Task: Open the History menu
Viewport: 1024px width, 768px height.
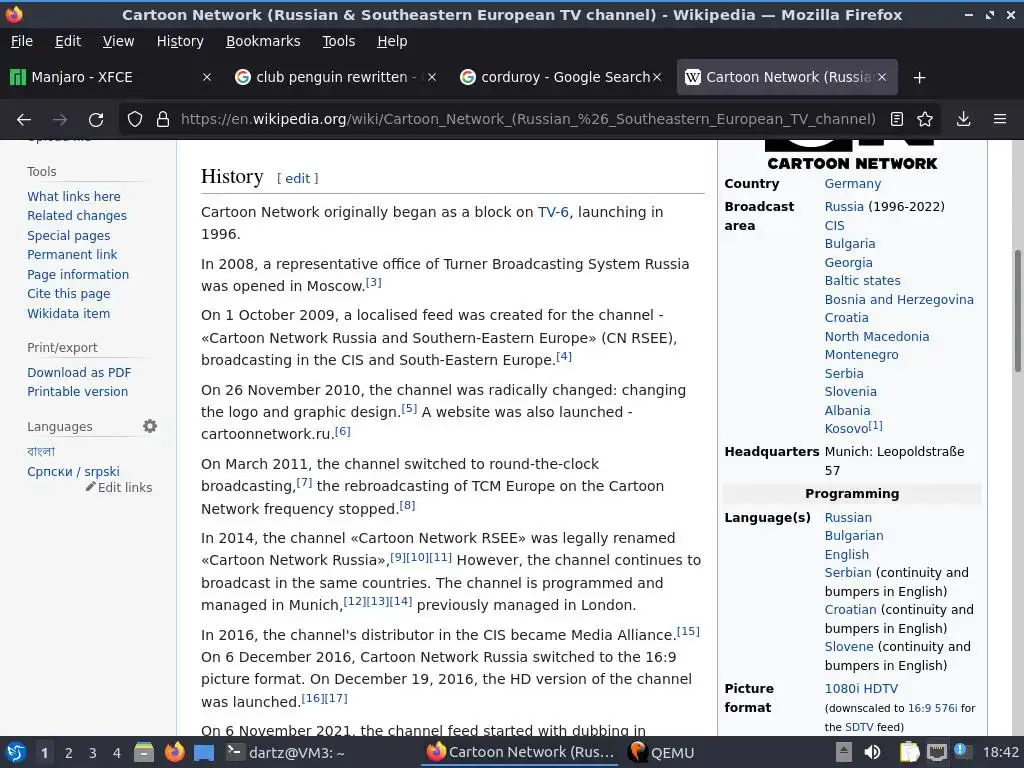Action: point(180,41)
